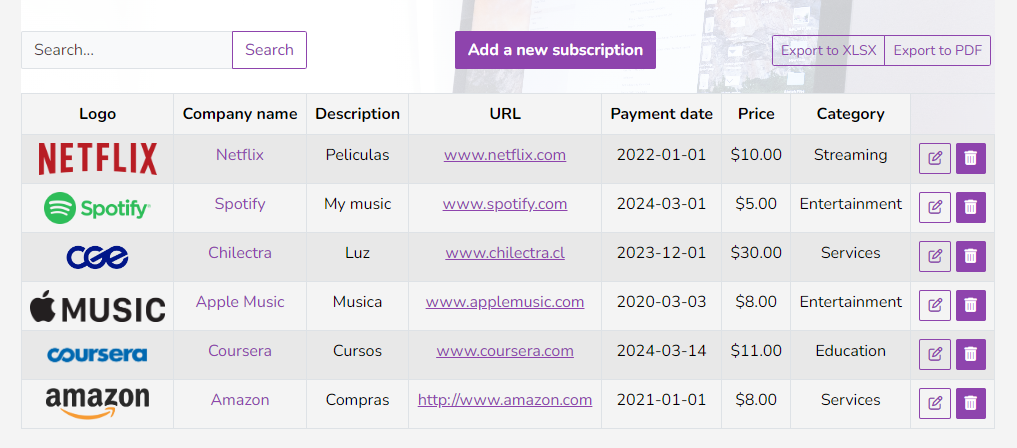Click the edit icon for Spotify
Screen dimensions: 1017x448
pos(935,207)
